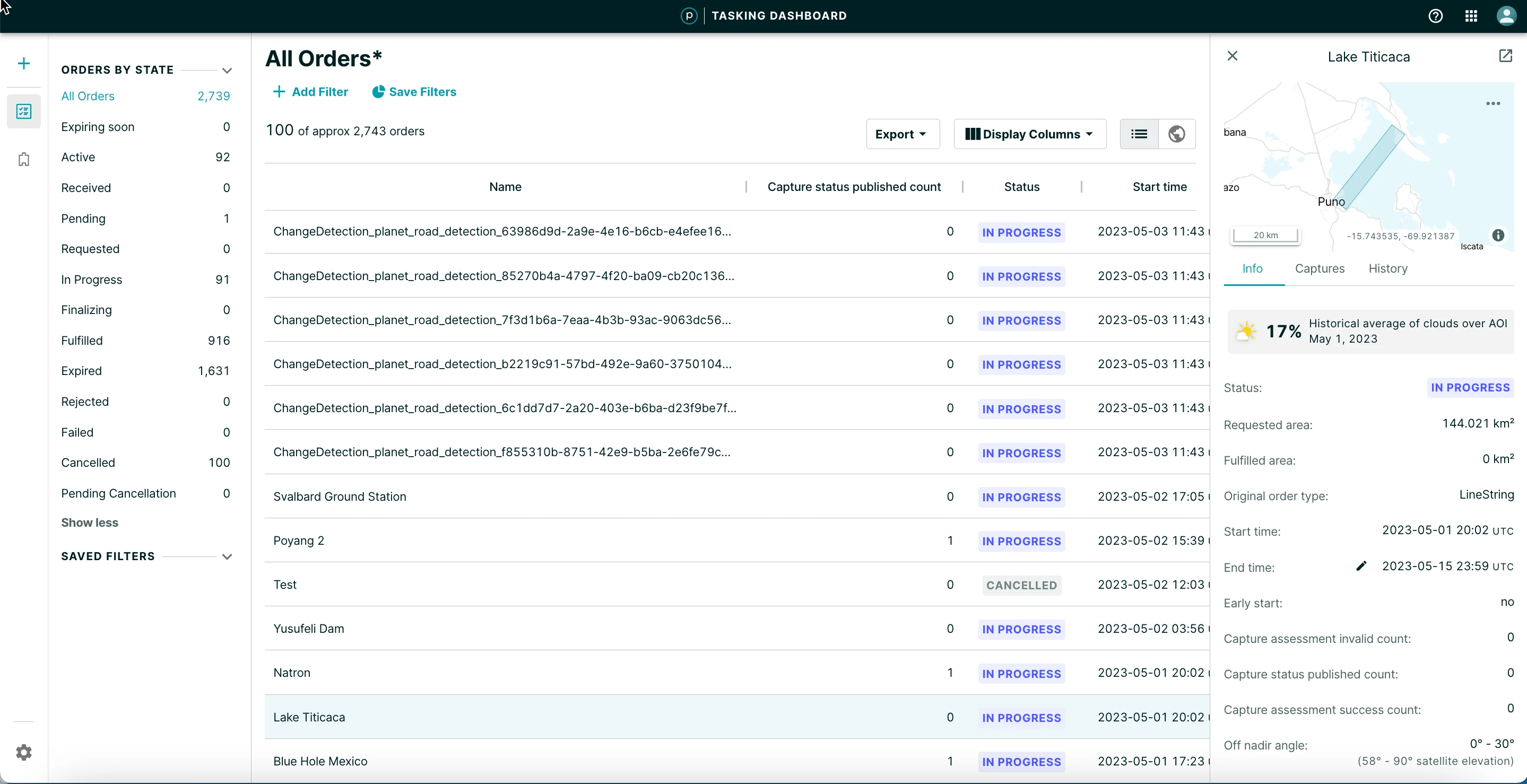Switch to the History tab

point(1387,268)
